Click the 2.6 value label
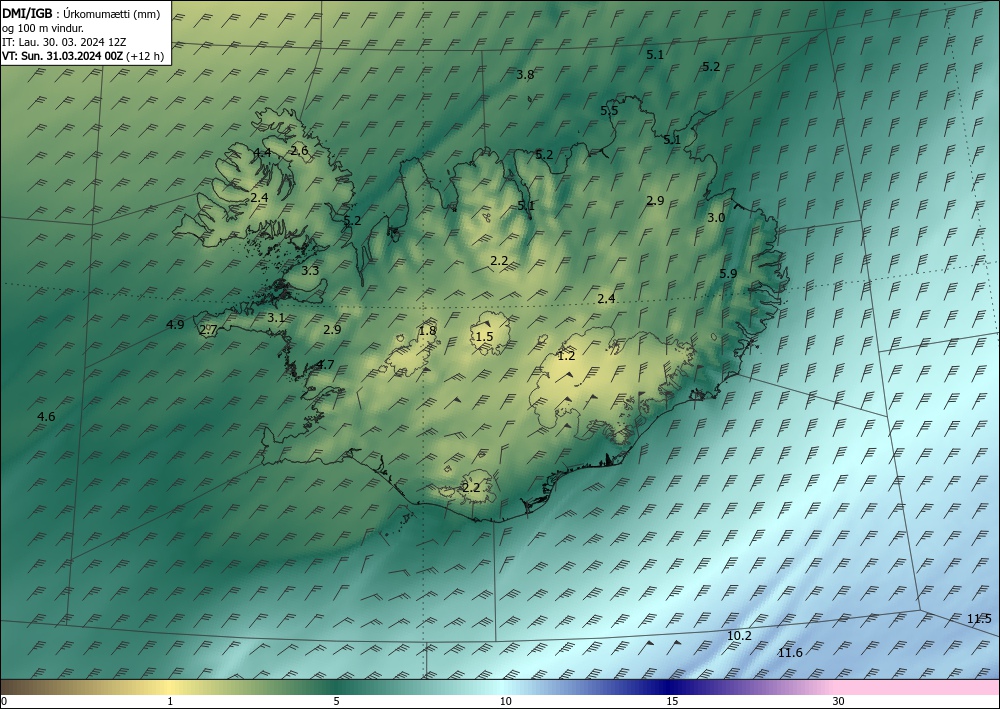The image size is (1000, 709). [x=299, y=150]
